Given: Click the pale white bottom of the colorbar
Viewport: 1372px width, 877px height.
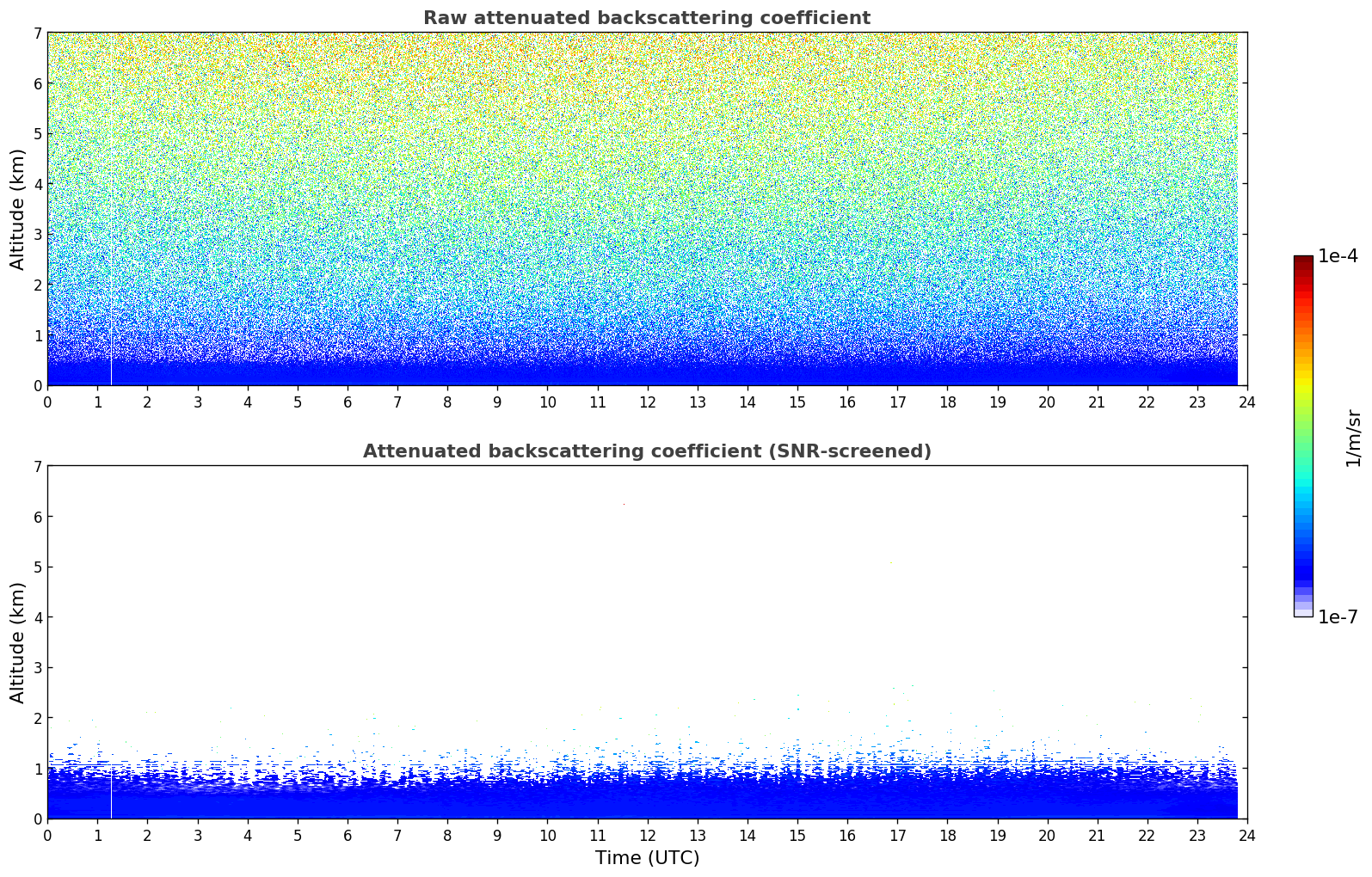Looking at the screenshot, I should pyautogui.click(x=1303, y=612).
